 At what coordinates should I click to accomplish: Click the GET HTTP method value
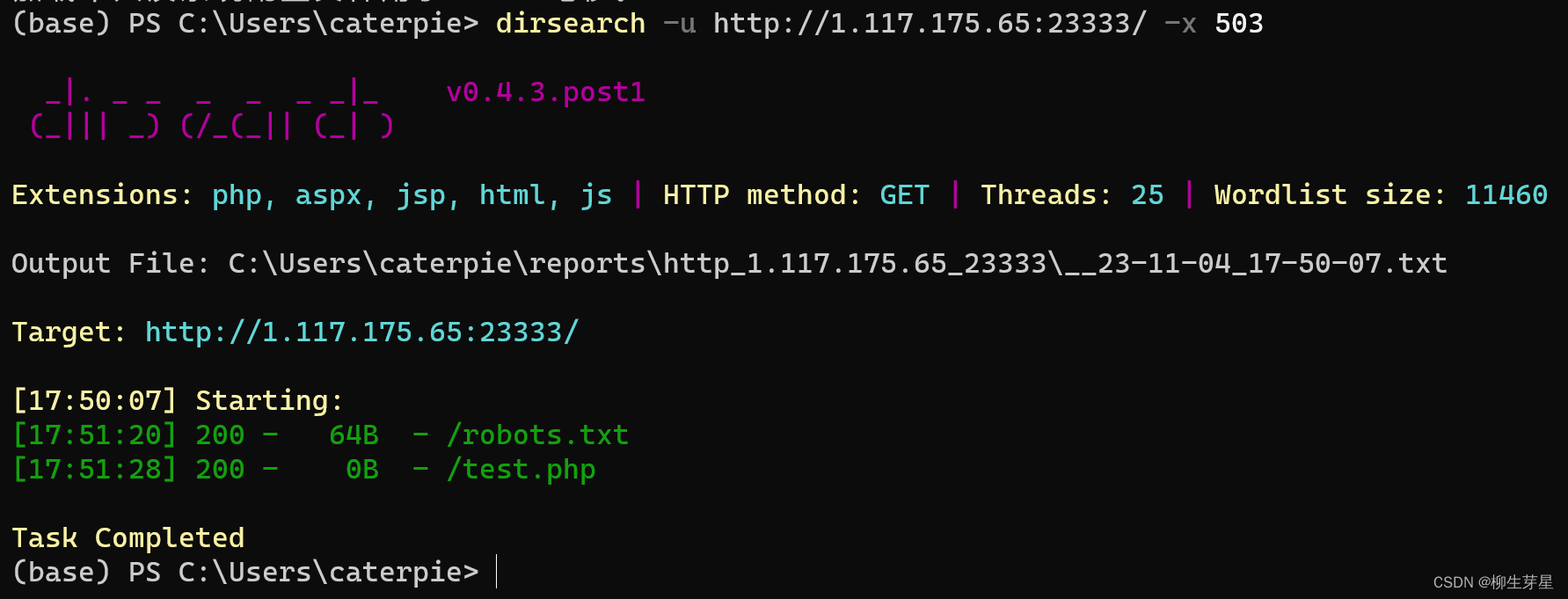(x=904, y=195)
